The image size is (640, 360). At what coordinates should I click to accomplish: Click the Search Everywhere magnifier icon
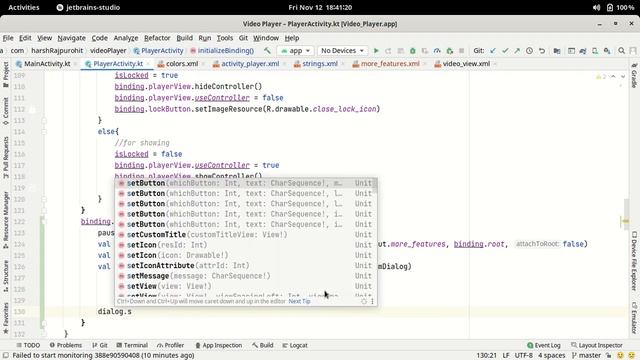pyautogui.click(x=621, y=51)
